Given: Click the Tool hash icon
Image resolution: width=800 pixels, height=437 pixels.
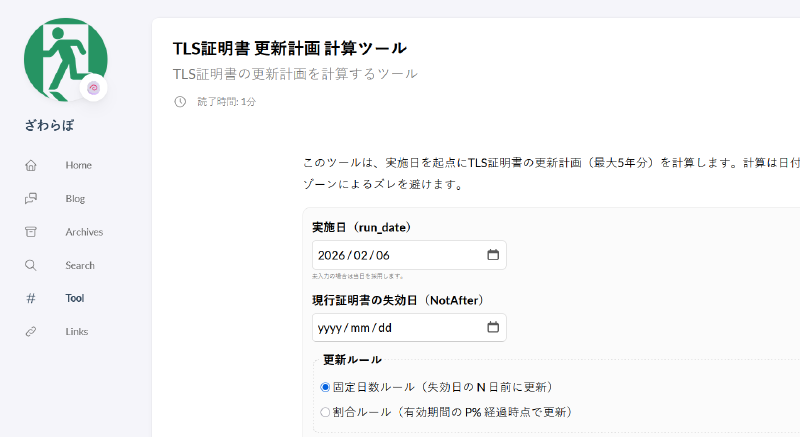Looking at the screenshot, I should tap(31, 298).
